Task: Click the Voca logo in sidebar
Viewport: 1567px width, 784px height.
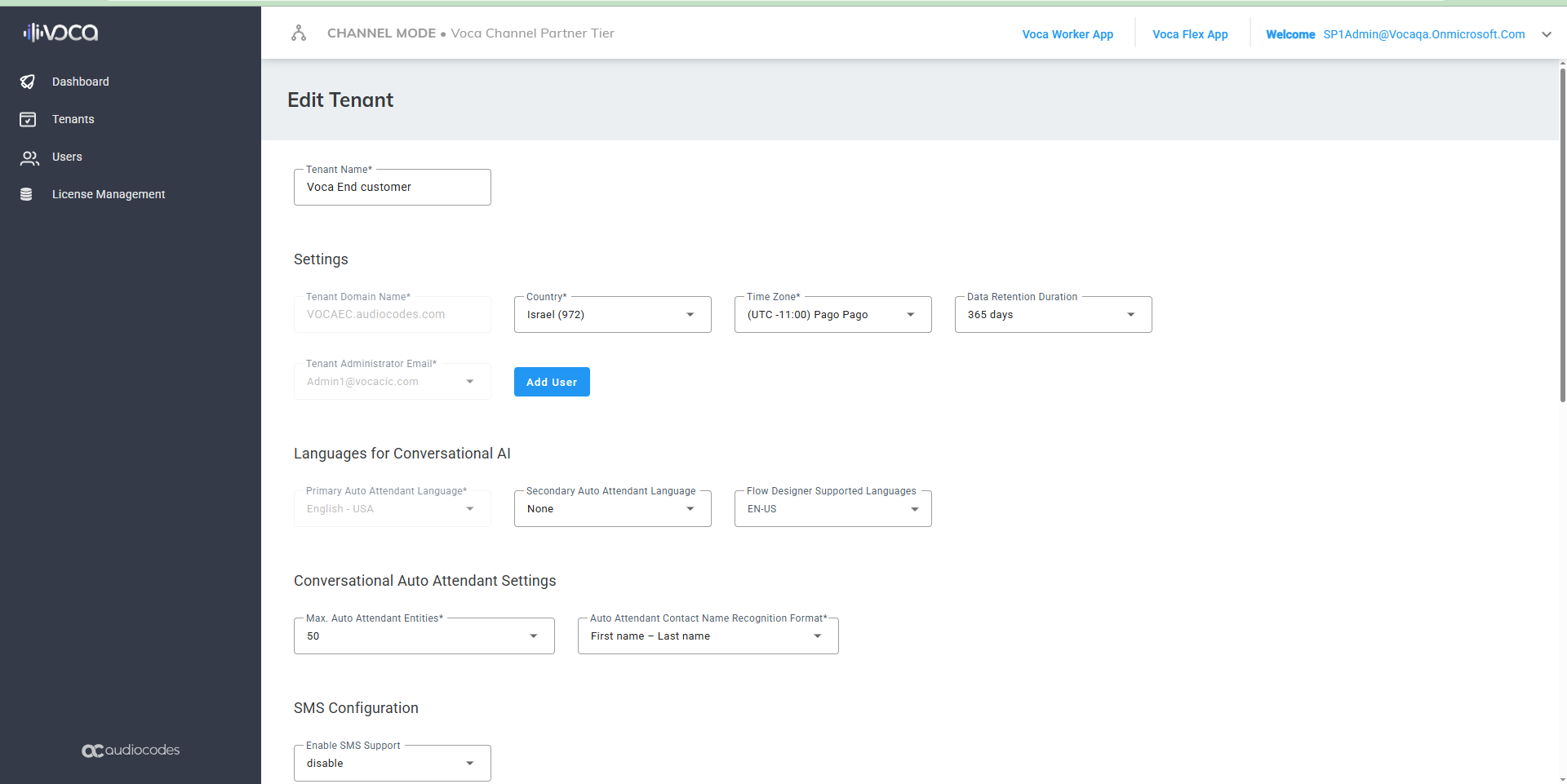Action: [61, 33]
